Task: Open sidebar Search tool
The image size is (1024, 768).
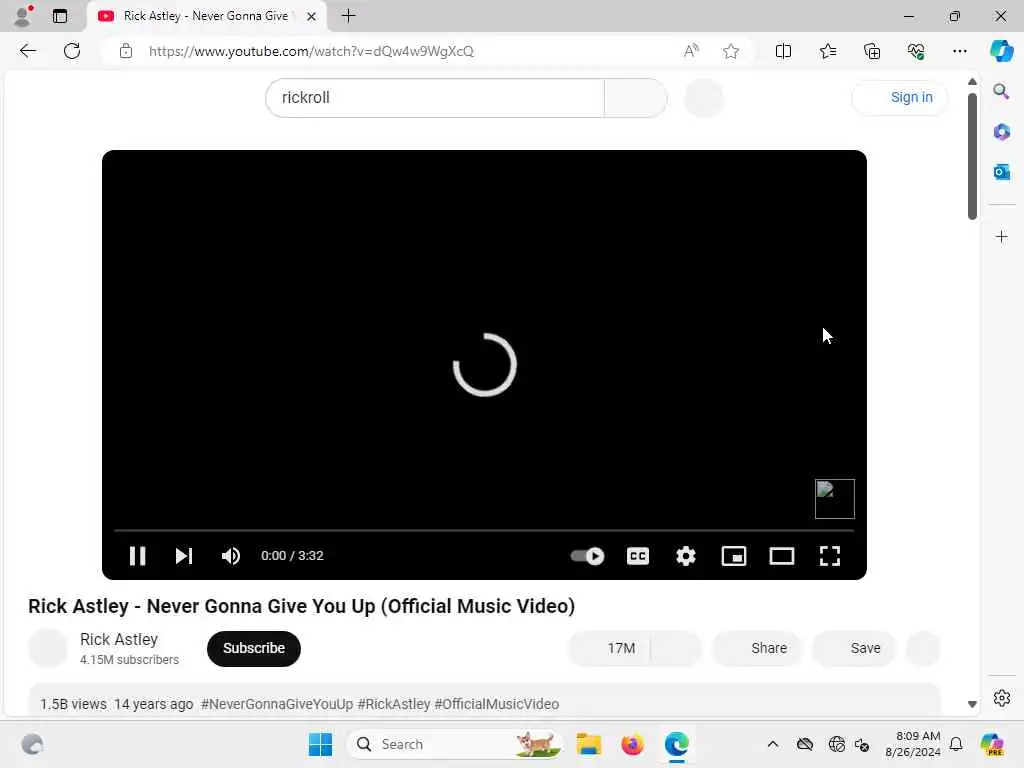Action: click(x=1001, y=91)
